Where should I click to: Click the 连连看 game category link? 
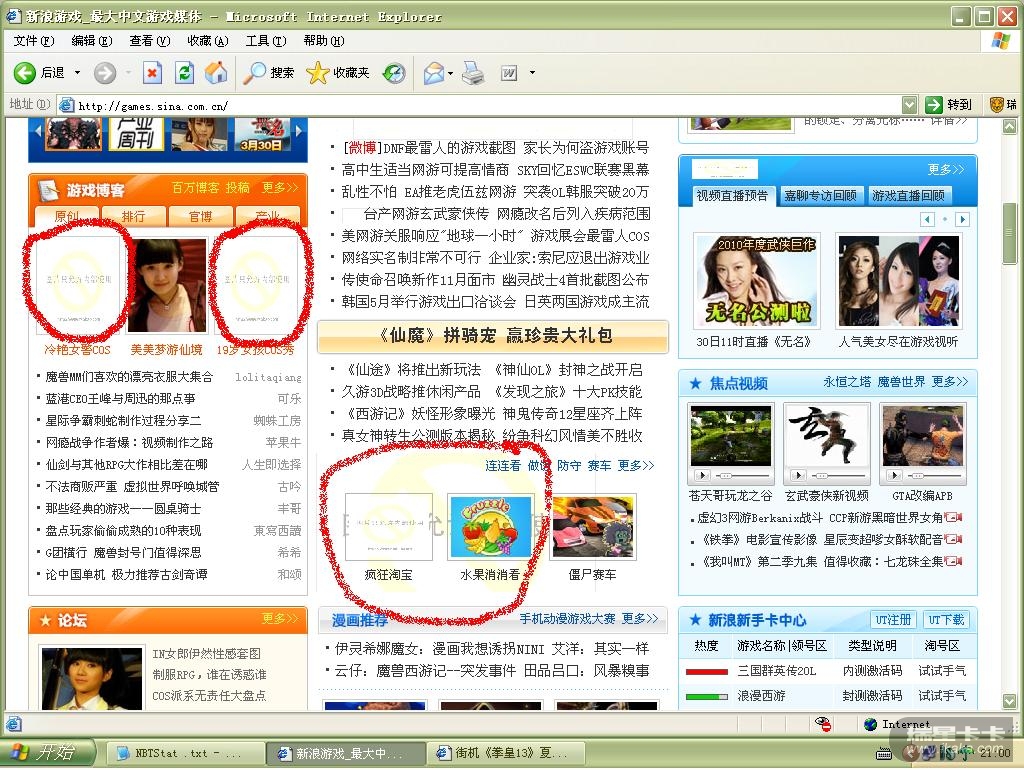pyautogui.click(x=503, y=466)
